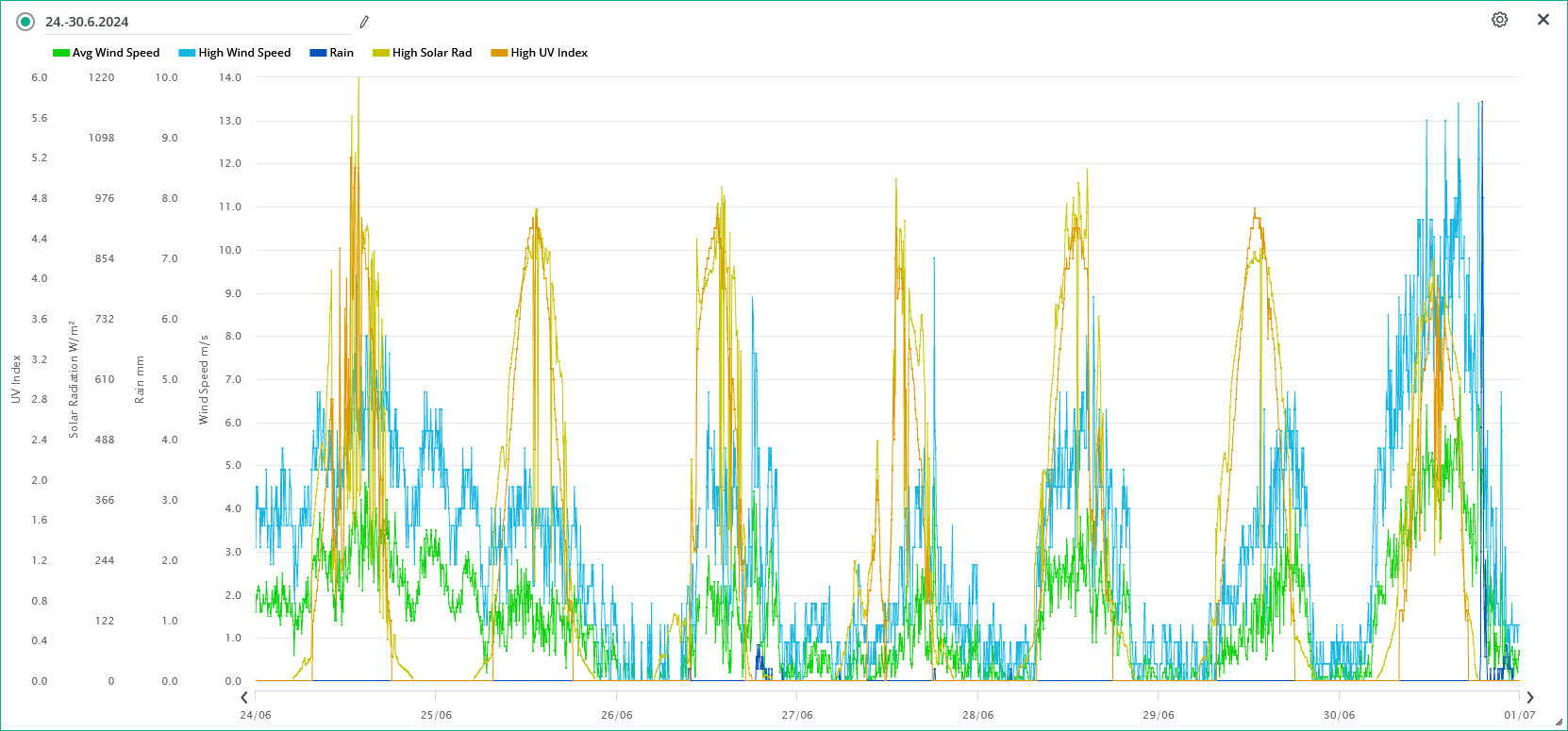Advance to next time period using right arrow
The height and width of the screenshot is (731, 1568).
pyautogui.click(x=1530, y=698)
